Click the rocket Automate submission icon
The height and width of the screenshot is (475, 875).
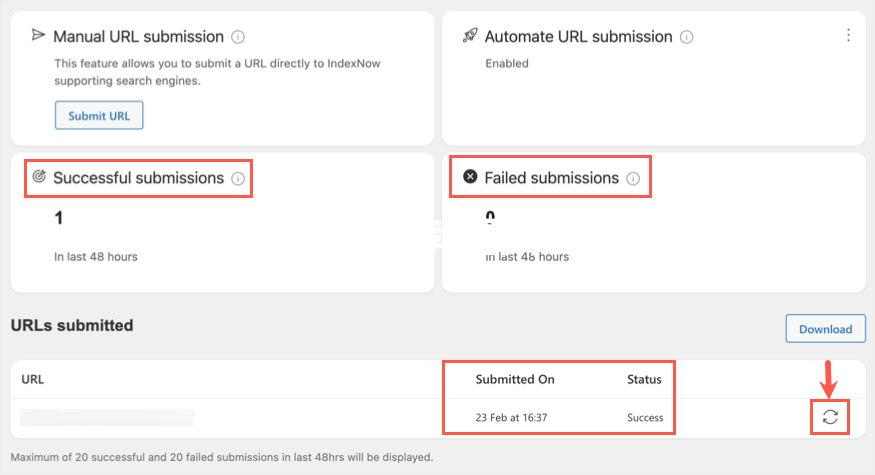[x=470, y=36]
